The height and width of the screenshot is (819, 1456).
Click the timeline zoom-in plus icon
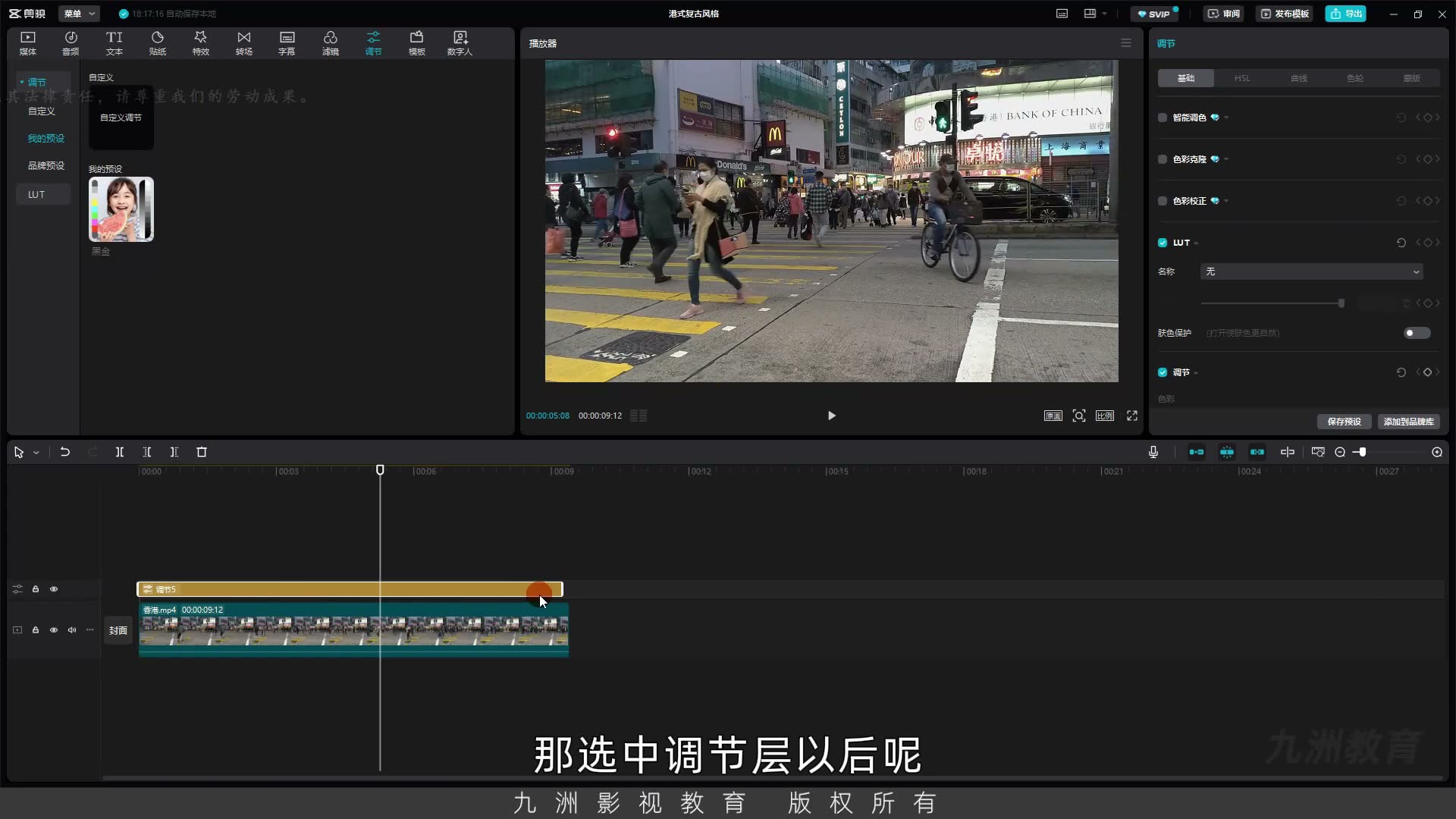coord(1437,452)
